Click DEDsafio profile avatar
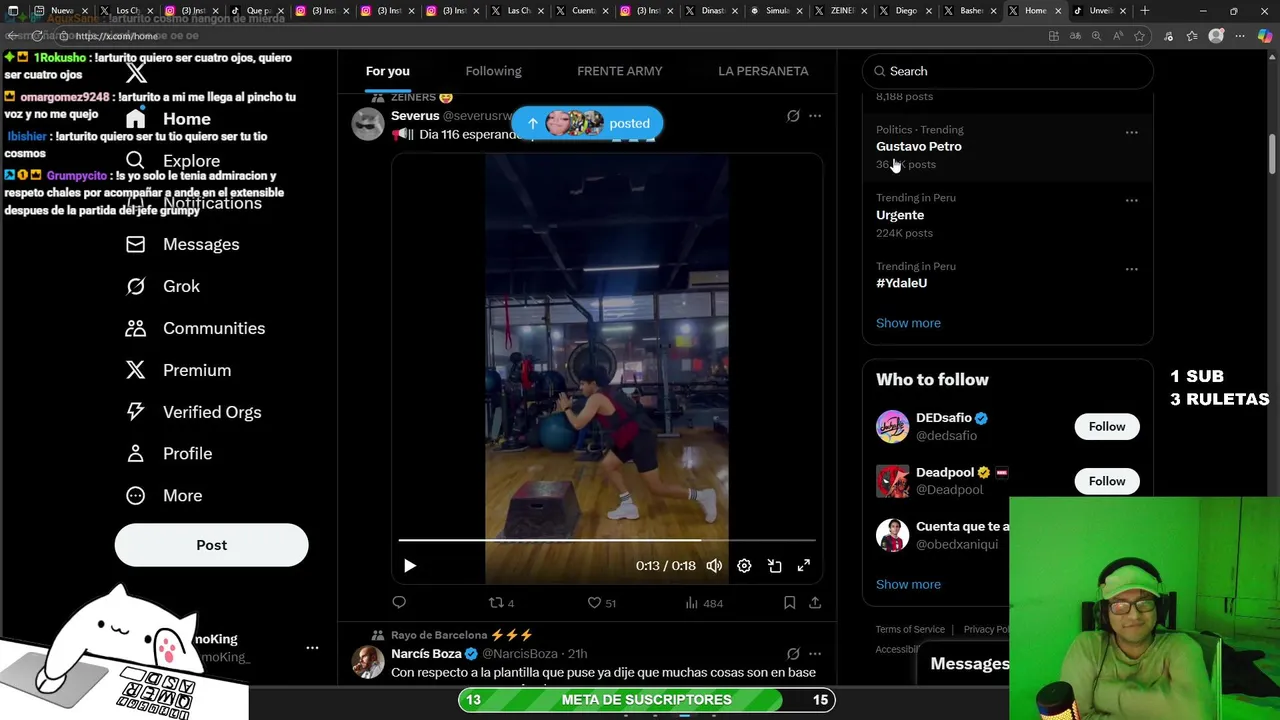 (x=892, y=426)
